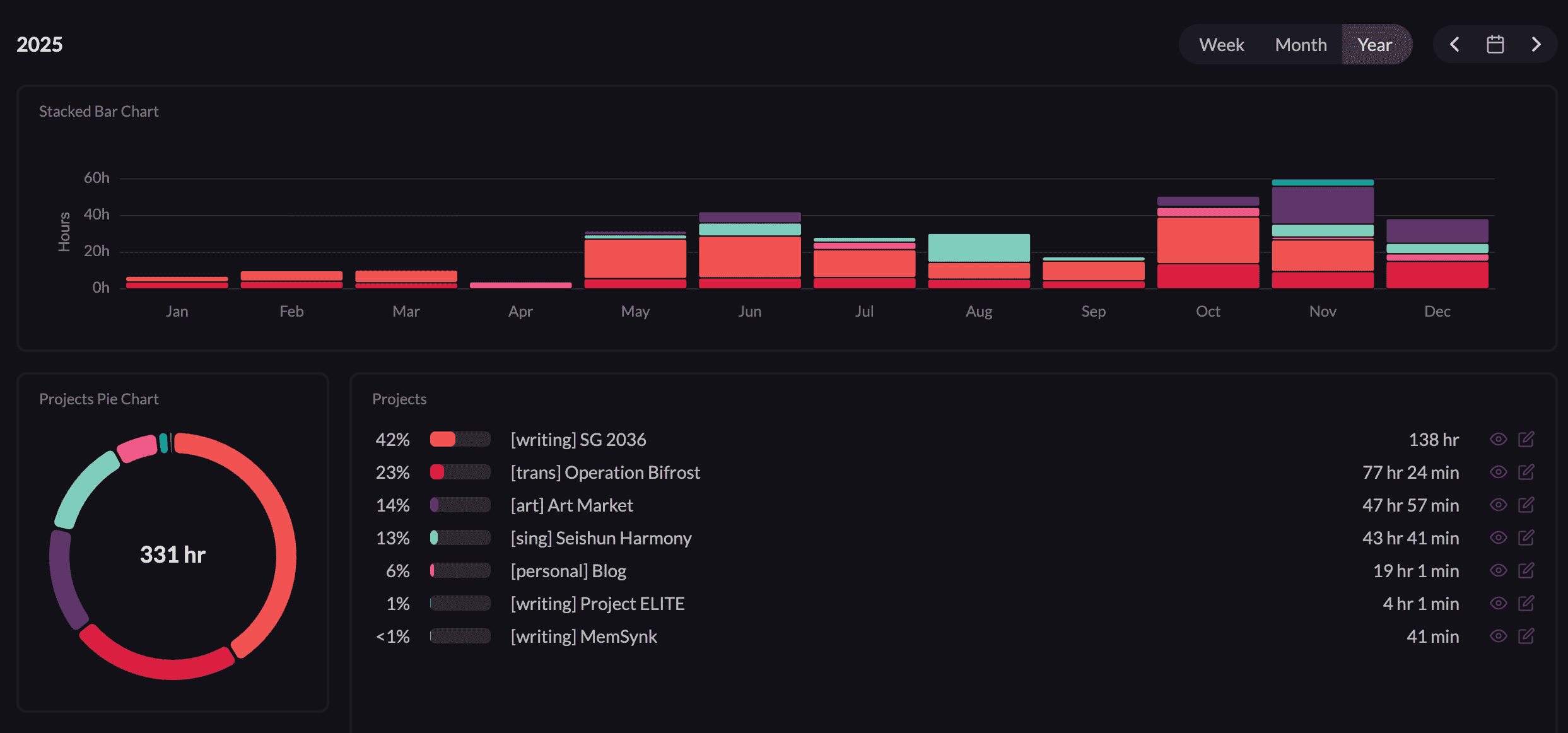Edit the [sing] Seishun Harmony project
Image resolution: width=1568 pixels, height=733 pixels.
coord(1526,537)
